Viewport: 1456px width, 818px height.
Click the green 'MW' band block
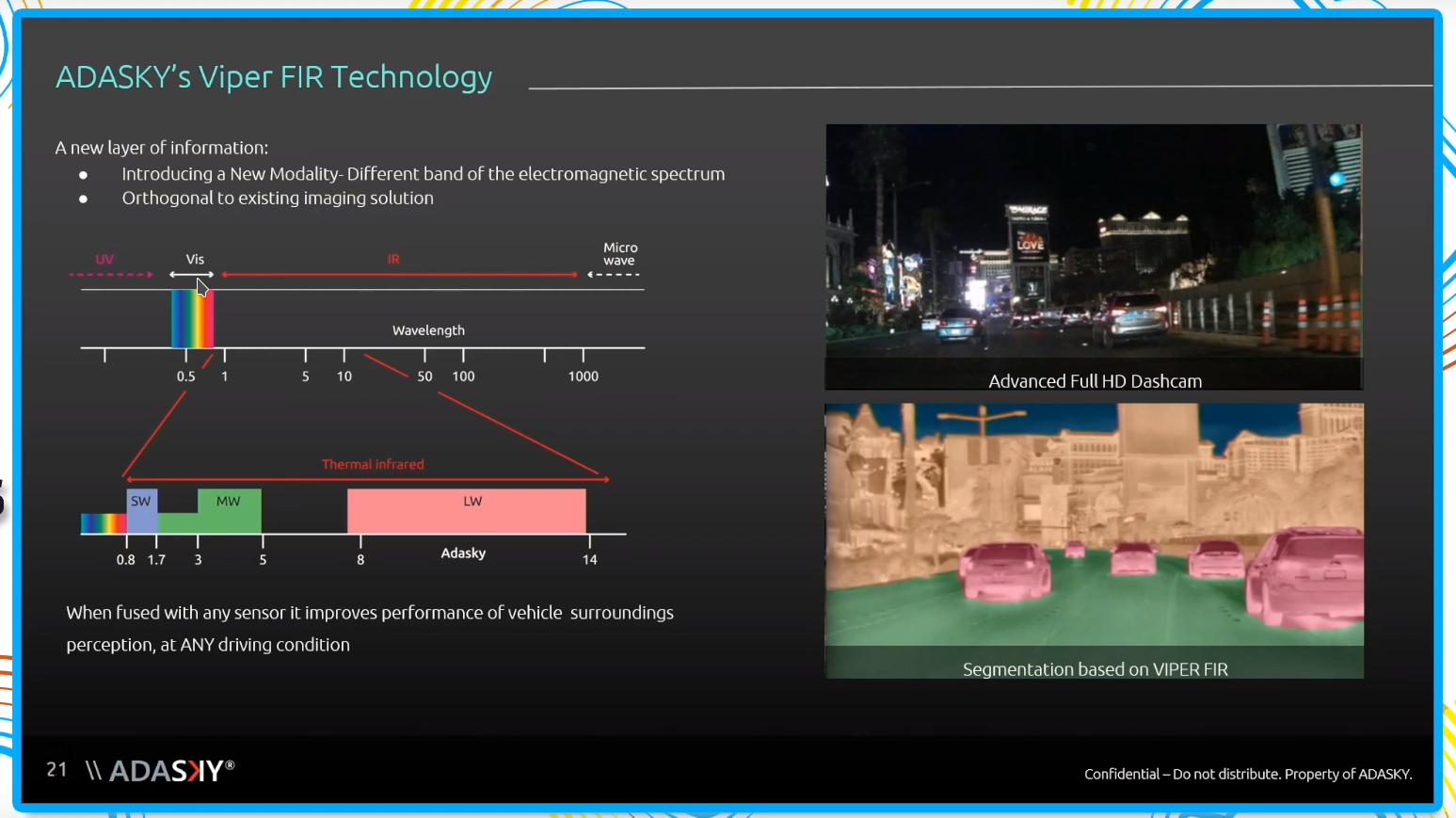click(x=229, y=511)
